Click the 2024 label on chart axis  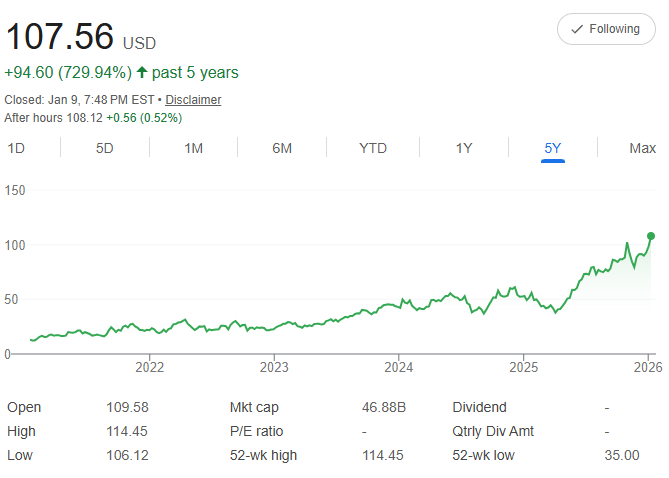[398, 367]
